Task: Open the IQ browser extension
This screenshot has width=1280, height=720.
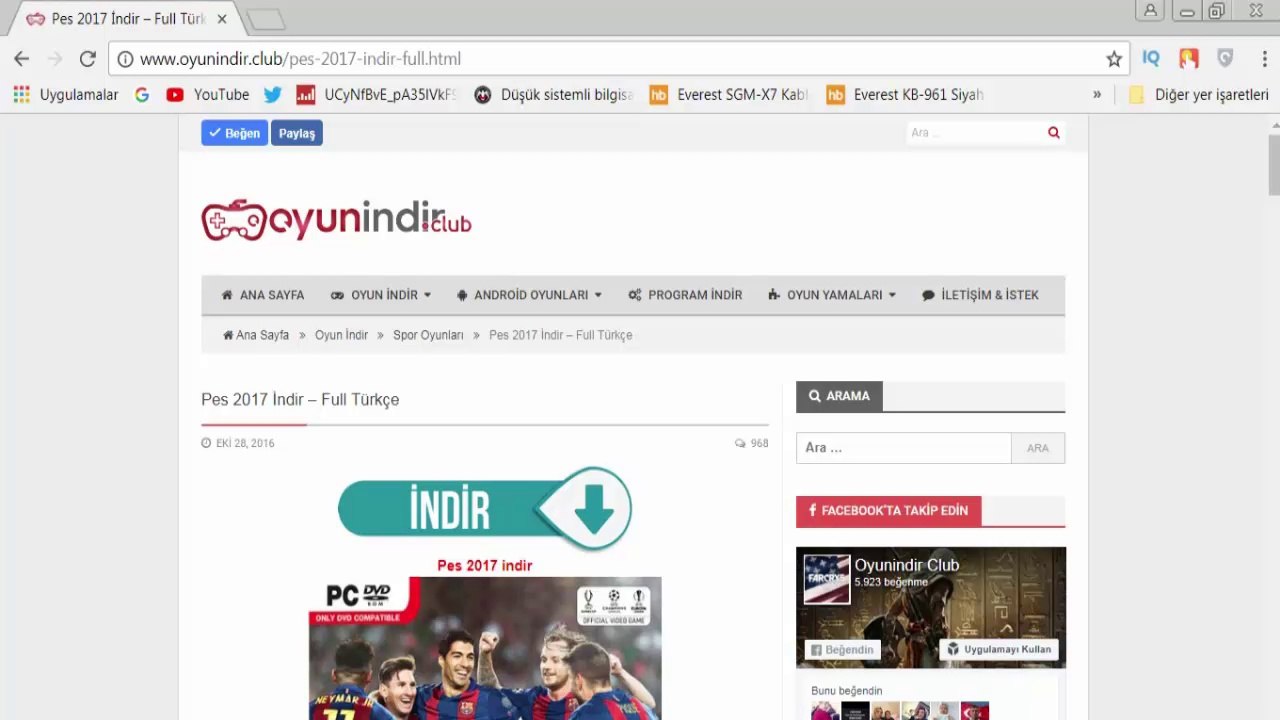Action: pos(1151,59)
